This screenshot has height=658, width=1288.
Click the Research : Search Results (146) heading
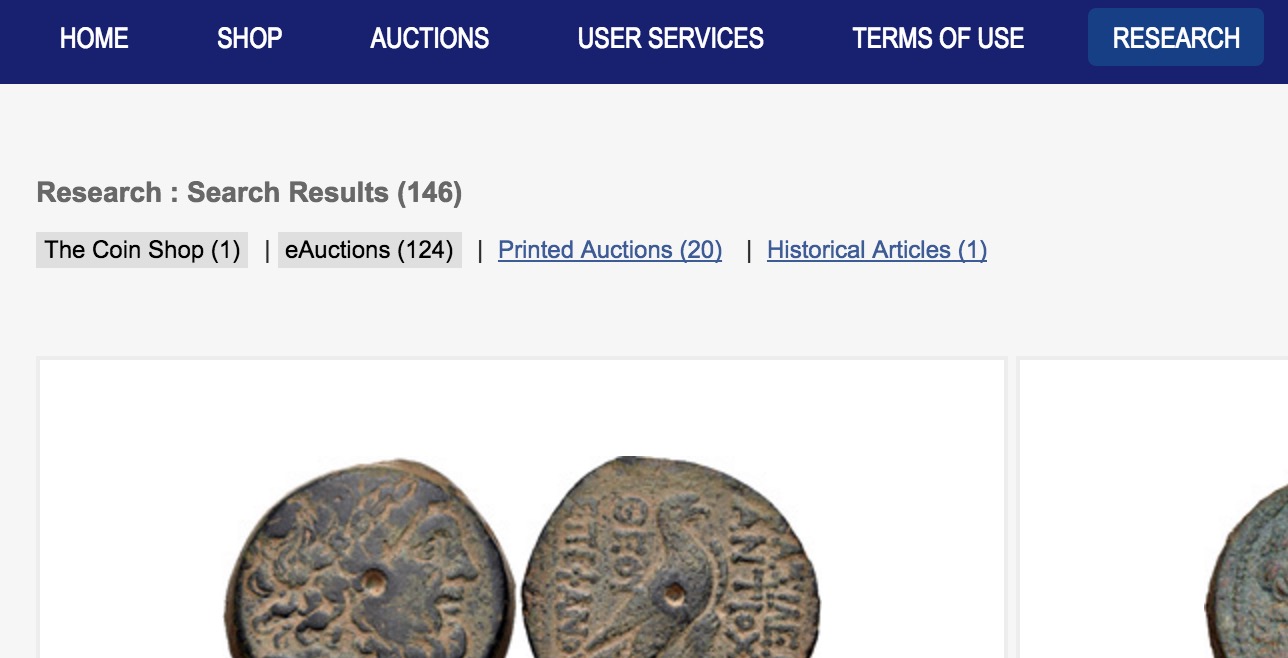coord(249,192)
